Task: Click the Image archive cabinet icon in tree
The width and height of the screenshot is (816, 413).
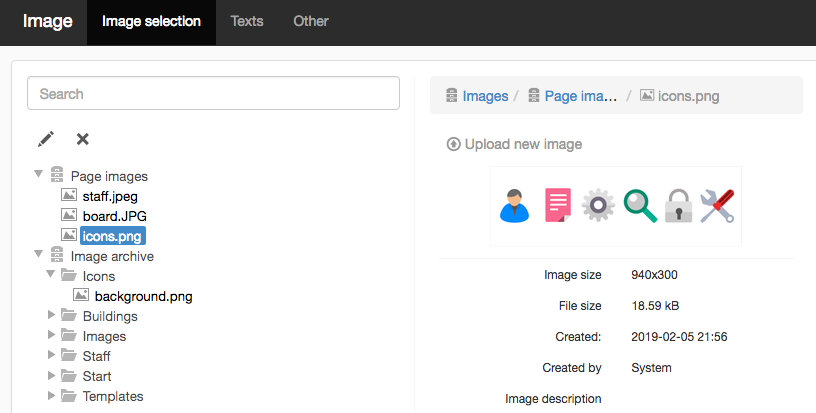Action: [x=57, y=254]
